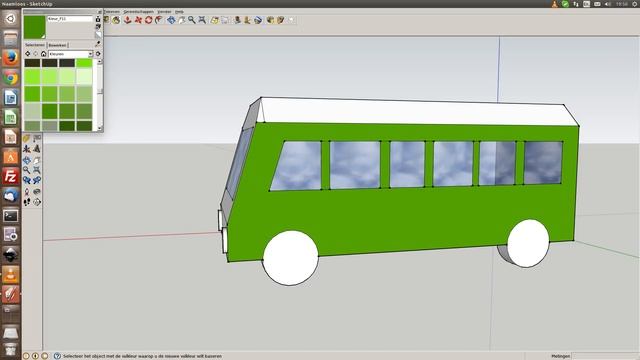
Task: Click the first bus side window
Action: [x=296, y=166]
